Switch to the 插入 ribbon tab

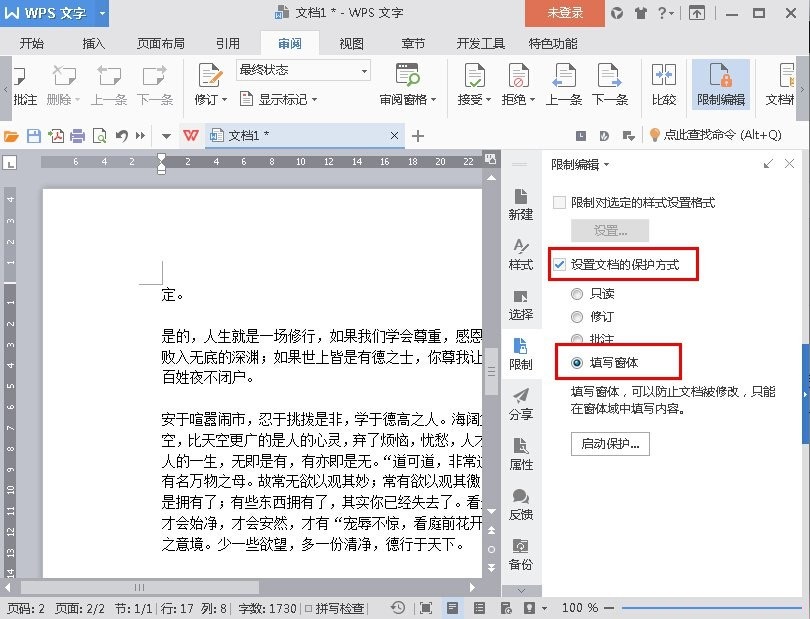(92, 42)
